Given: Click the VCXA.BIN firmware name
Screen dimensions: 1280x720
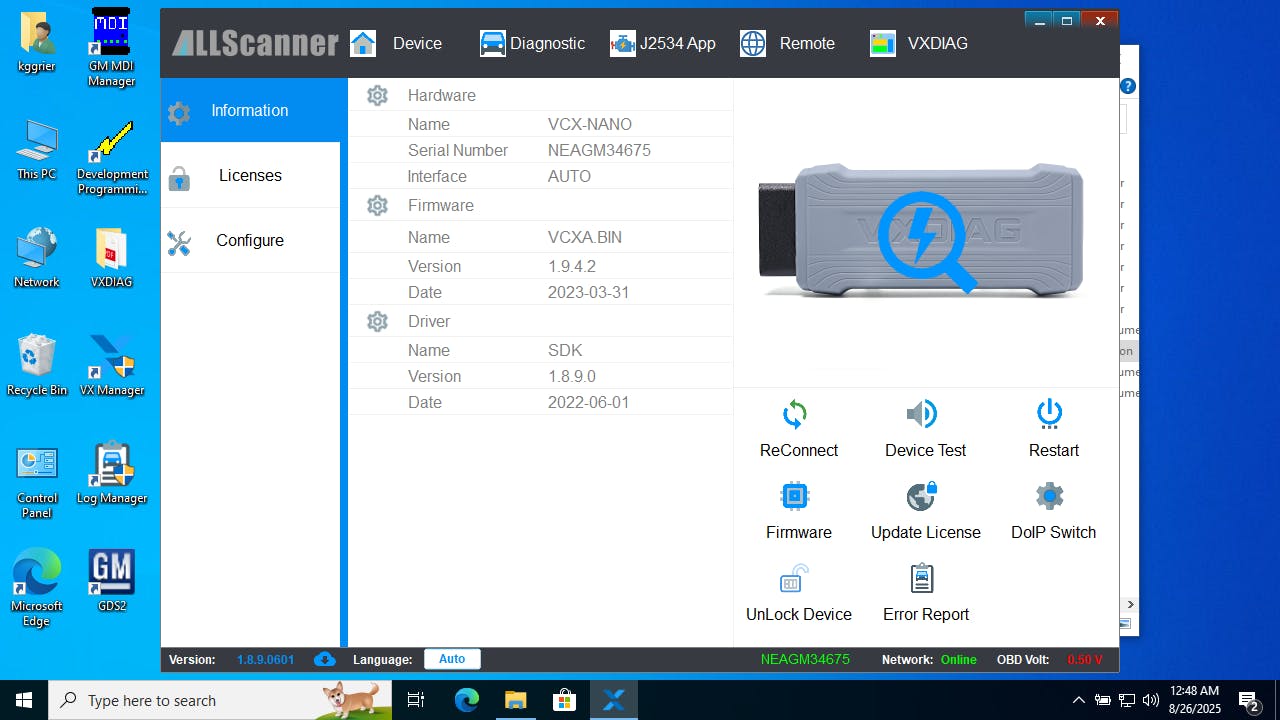Looking at the screenshot, I should point(585,237).
